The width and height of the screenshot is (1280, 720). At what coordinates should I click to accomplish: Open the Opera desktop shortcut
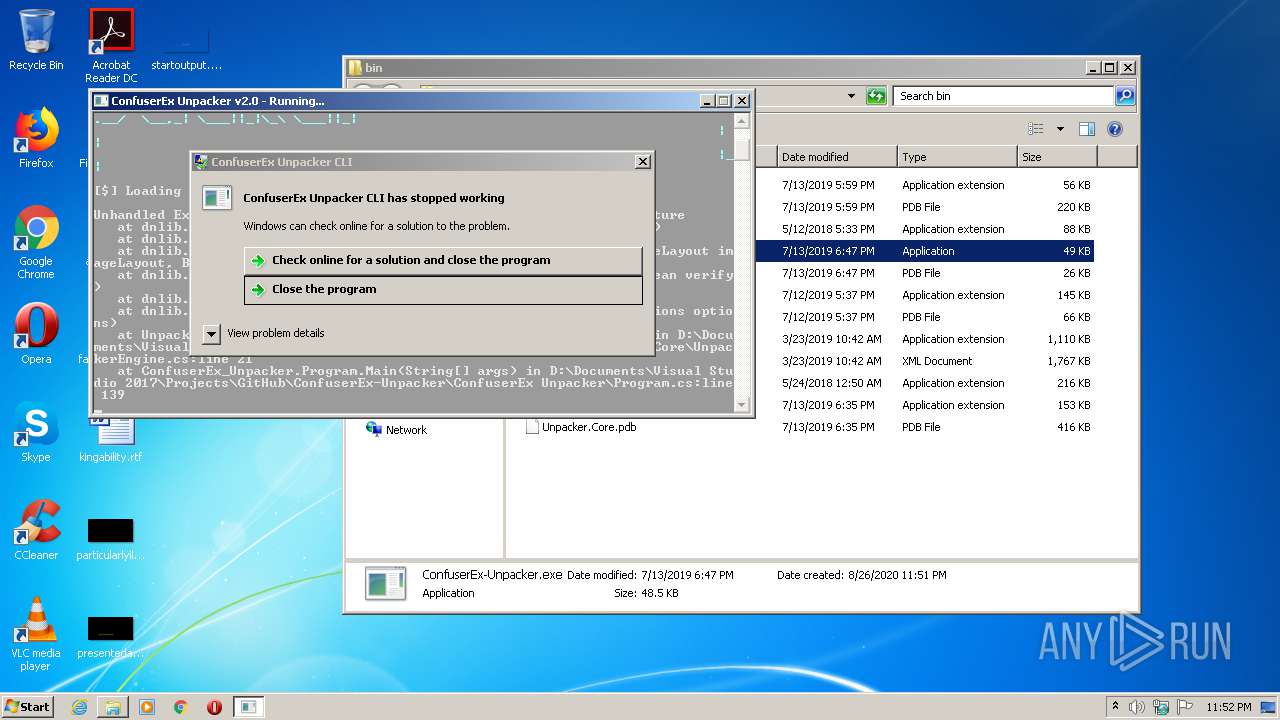tap(36, 334)
